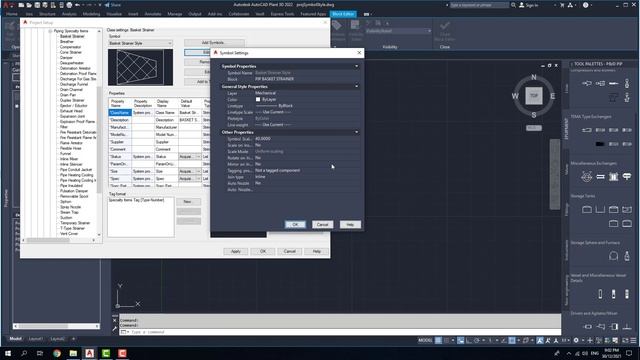
Task: Apply changes in Project Setup
Action: point(236,251)
